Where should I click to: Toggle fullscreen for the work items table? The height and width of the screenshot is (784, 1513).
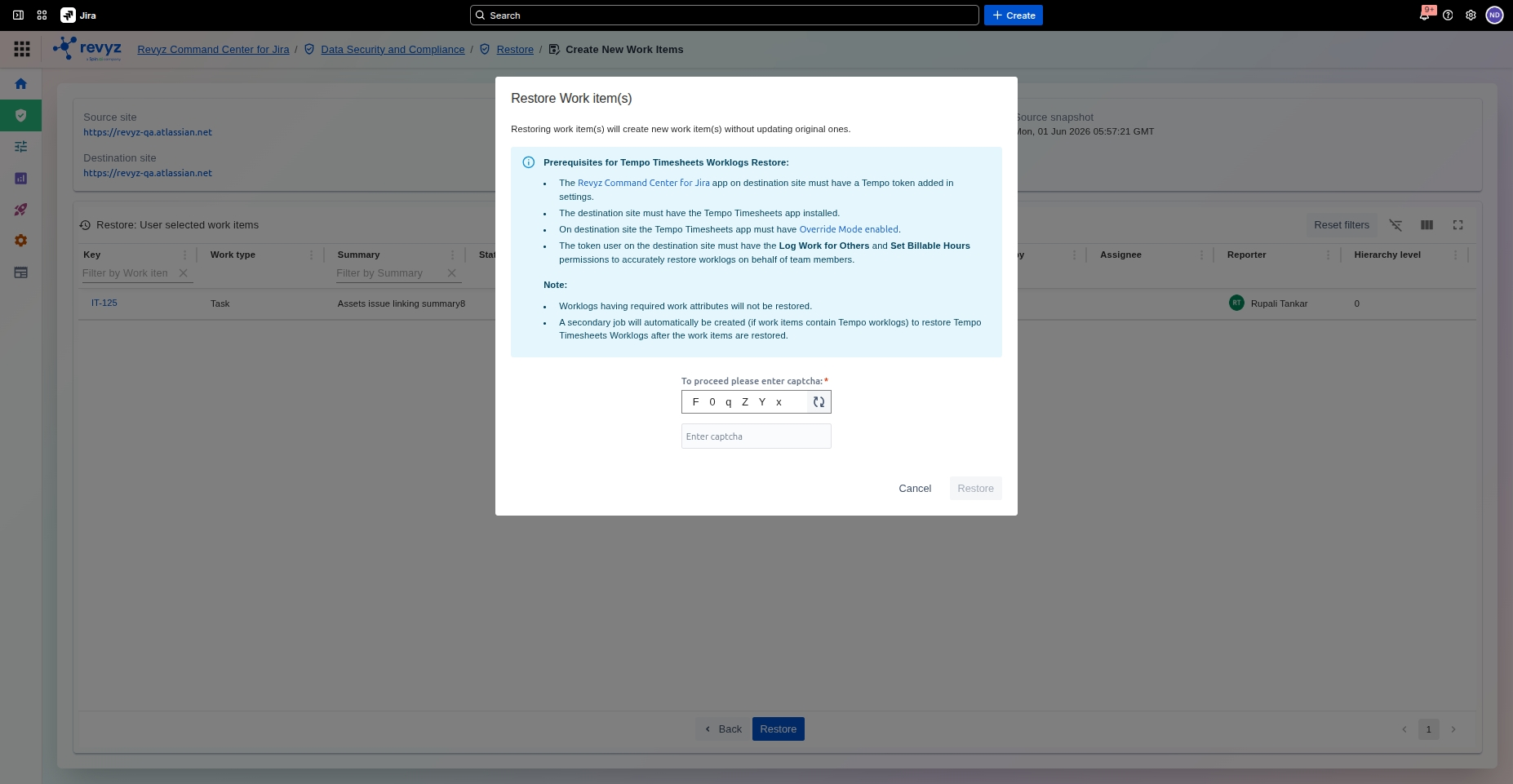coord(1458,225)
